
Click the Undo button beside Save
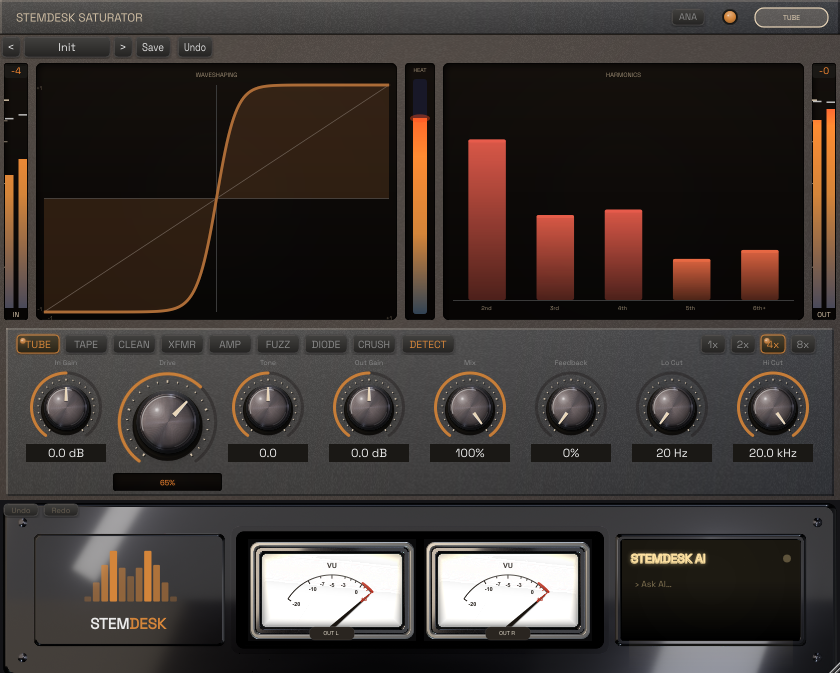194,47
